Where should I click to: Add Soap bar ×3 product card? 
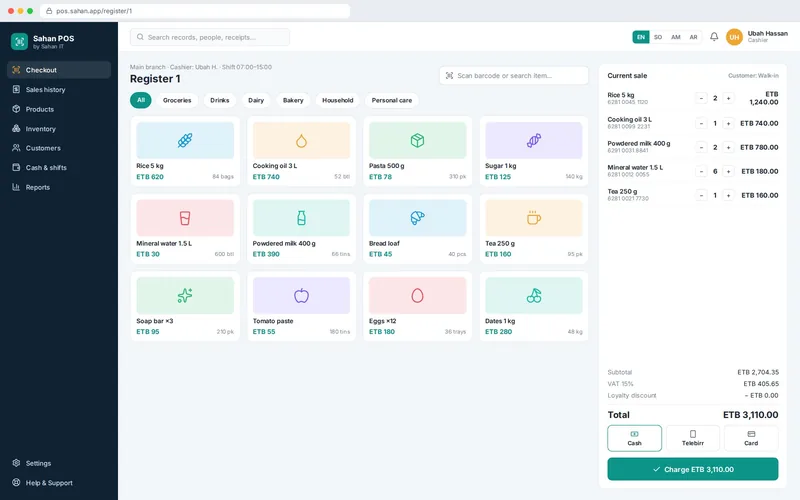click(x=185, y=306)
